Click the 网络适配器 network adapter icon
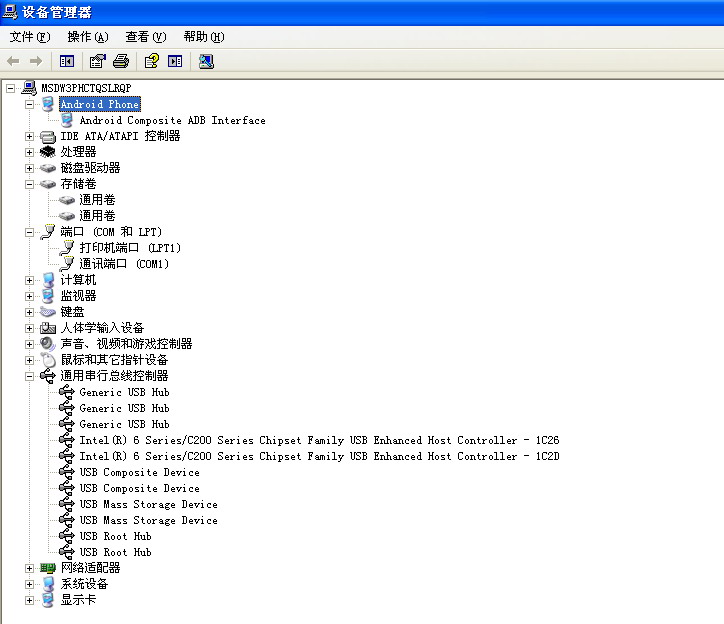 click(48, 568)
